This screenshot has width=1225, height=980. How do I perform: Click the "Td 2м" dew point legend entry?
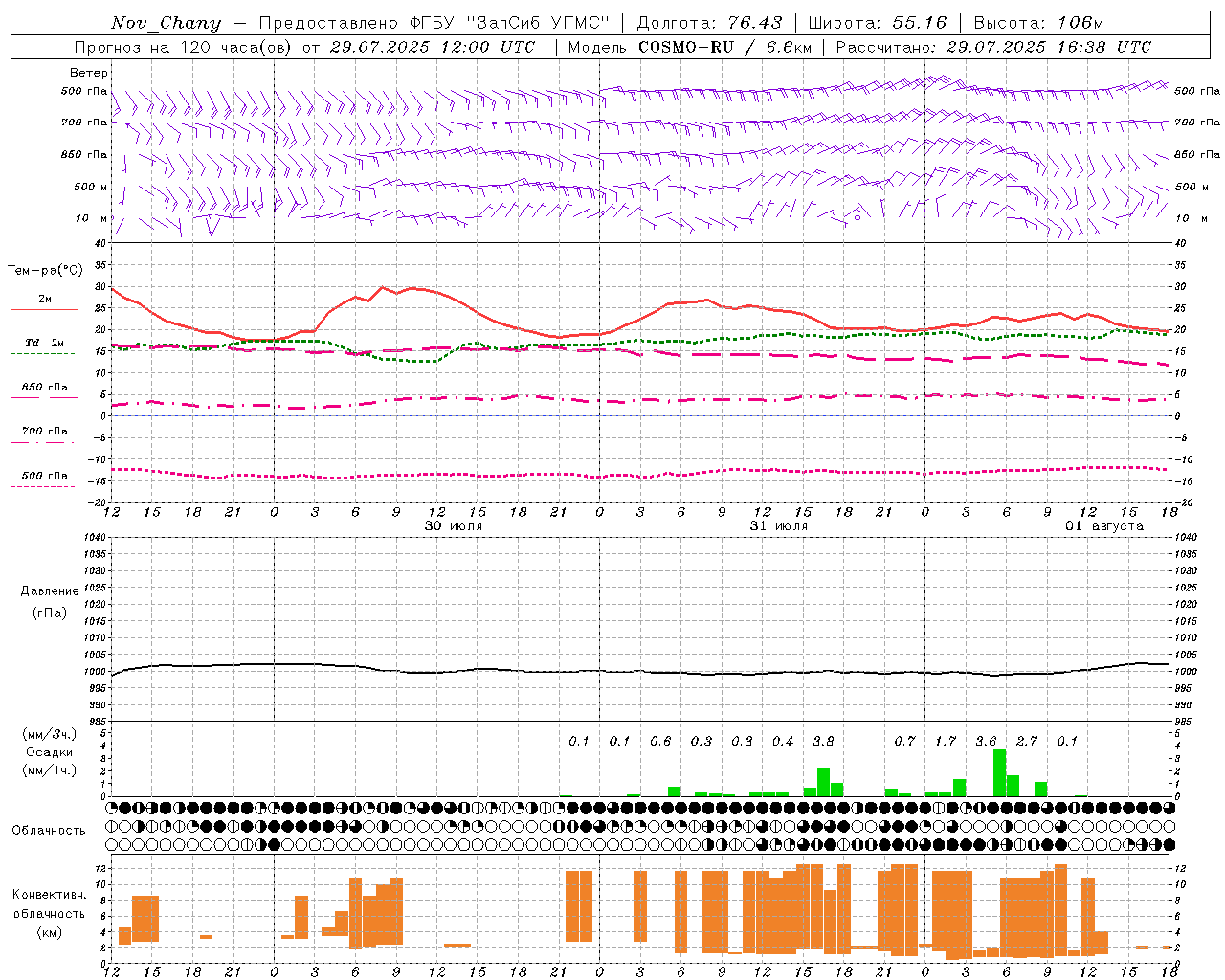[x=44, y=343]
